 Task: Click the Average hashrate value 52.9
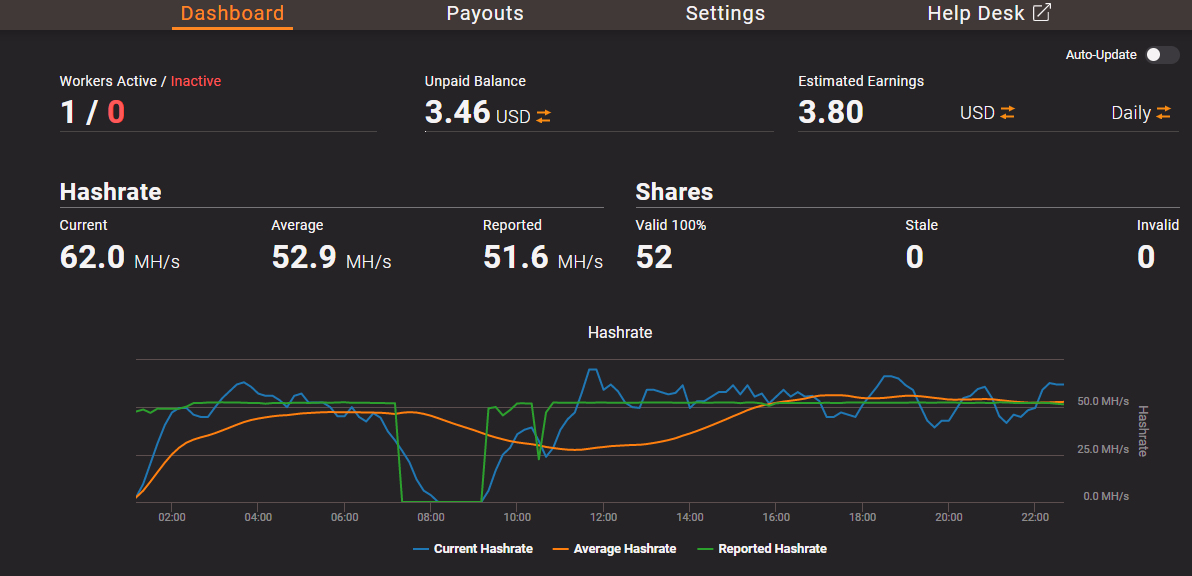tap(304, 258)
